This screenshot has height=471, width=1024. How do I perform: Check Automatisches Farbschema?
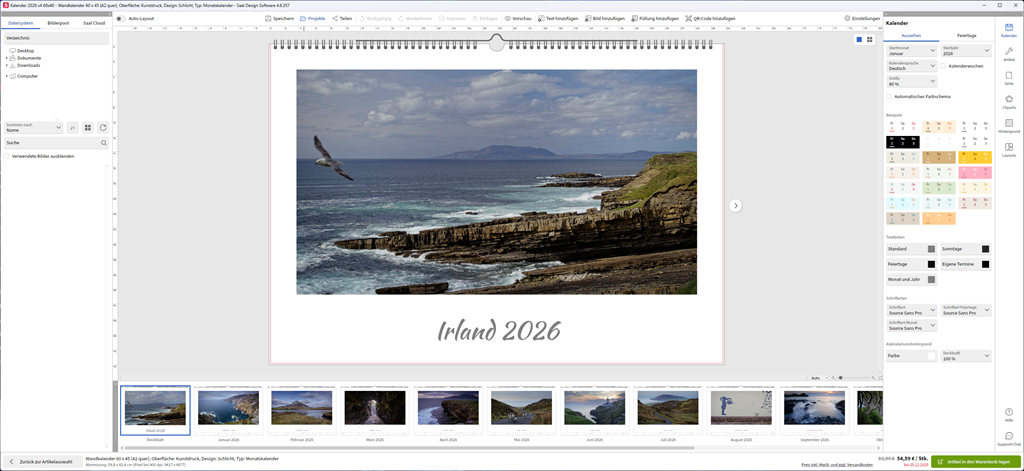click(889, 96)
